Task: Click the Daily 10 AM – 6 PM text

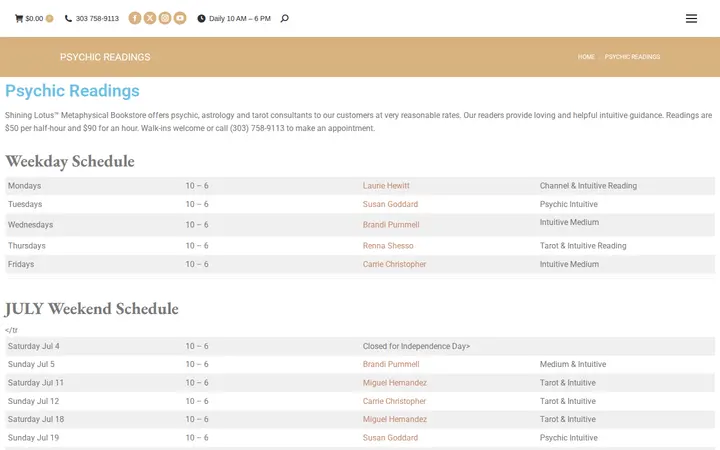Action: pyautogui.click(x=240, y=18)
